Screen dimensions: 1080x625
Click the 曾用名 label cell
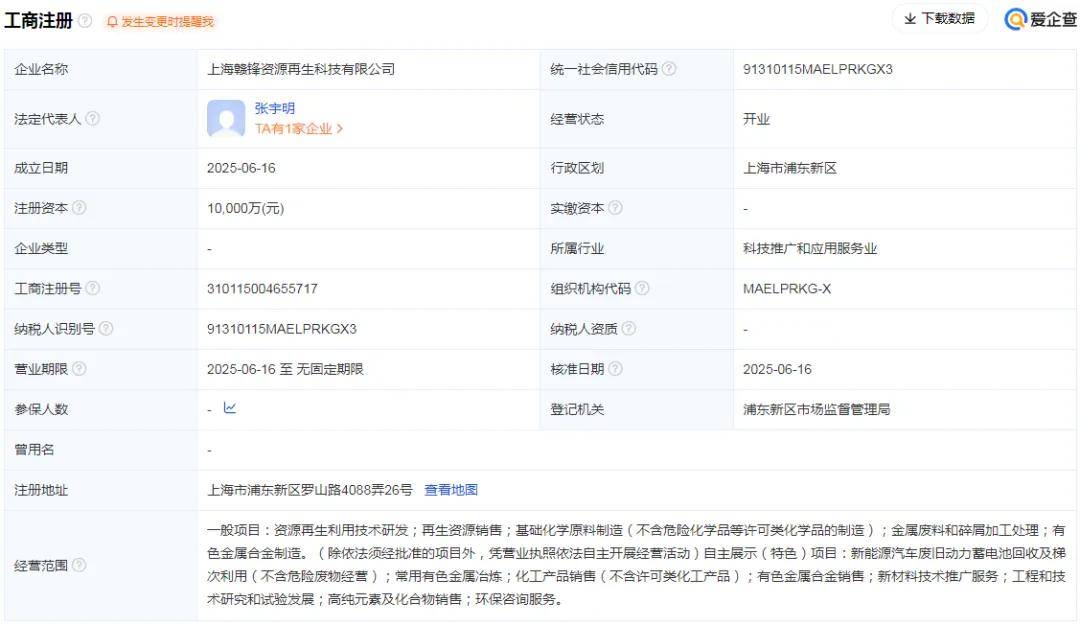[x=101, y=449]
